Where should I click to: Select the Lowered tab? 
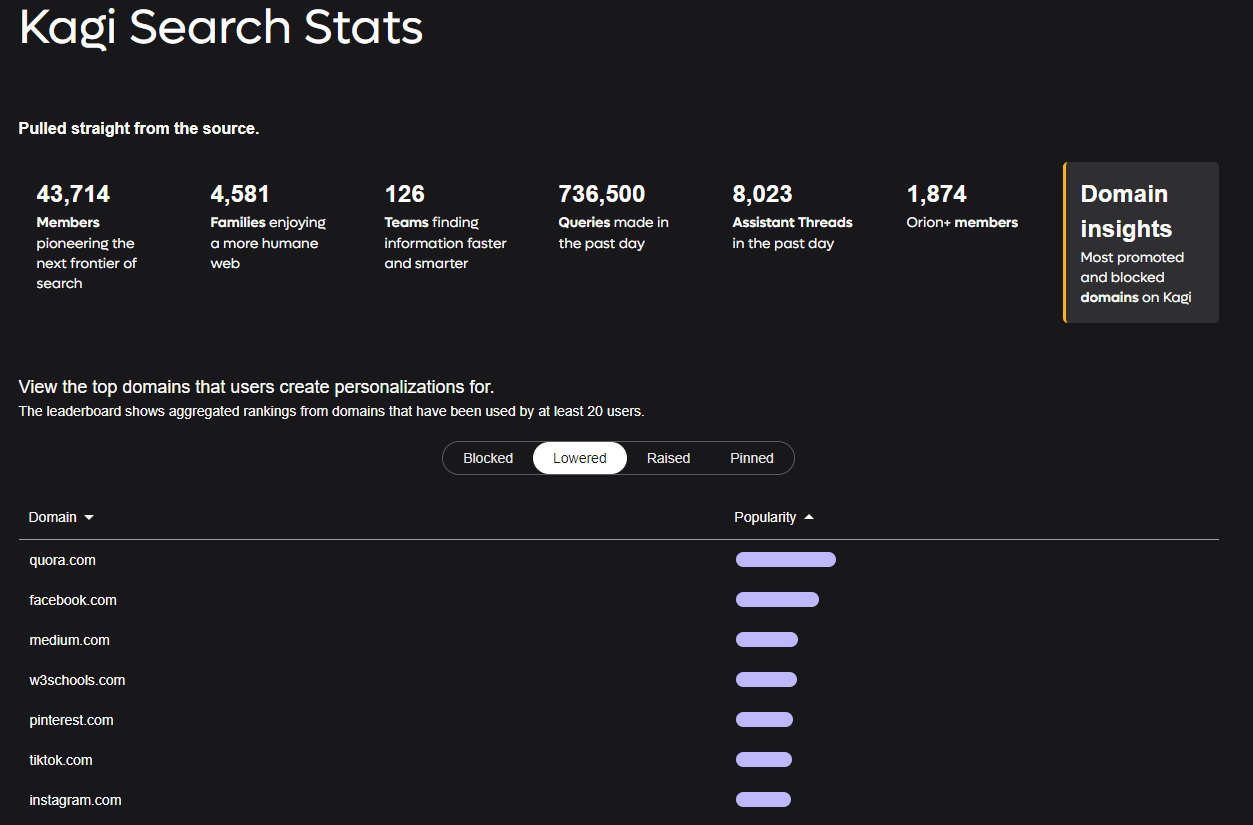point(580,458)
